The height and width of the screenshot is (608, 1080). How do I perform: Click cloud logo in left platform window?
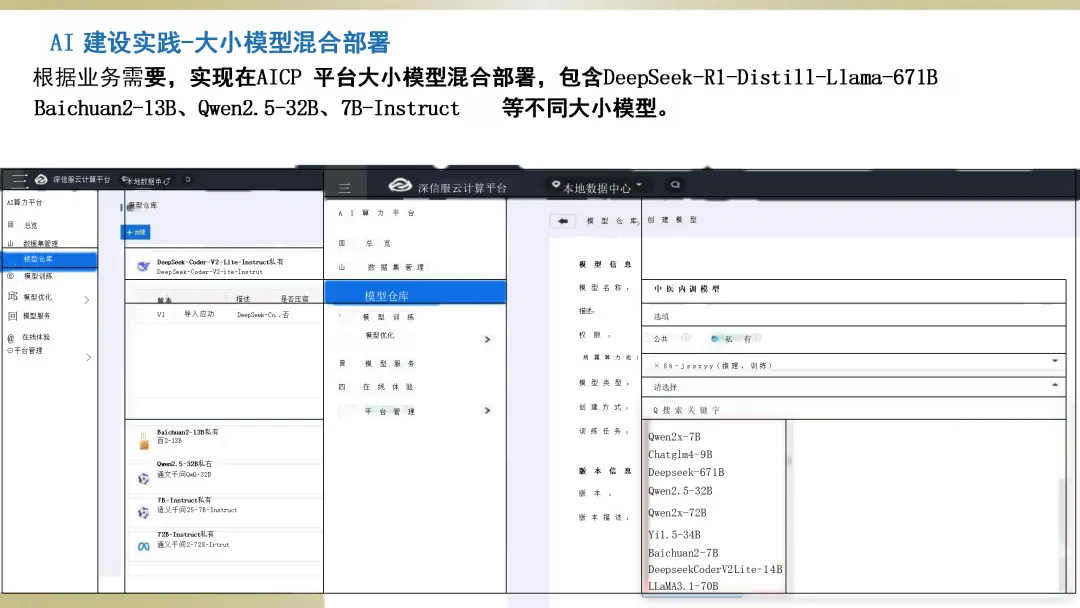pyautogui.click(x=41, y=180)
